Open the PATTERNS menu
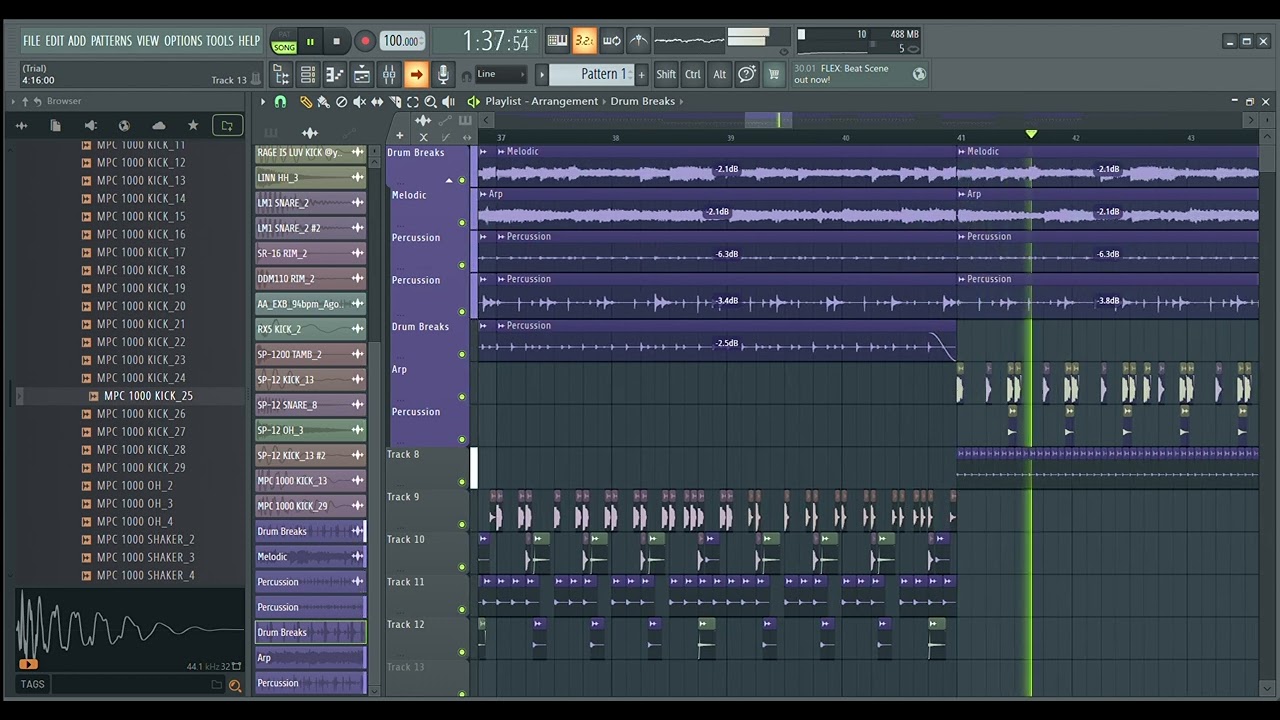The height and width of the screenshot is (720, 1280). coord(111,41)
